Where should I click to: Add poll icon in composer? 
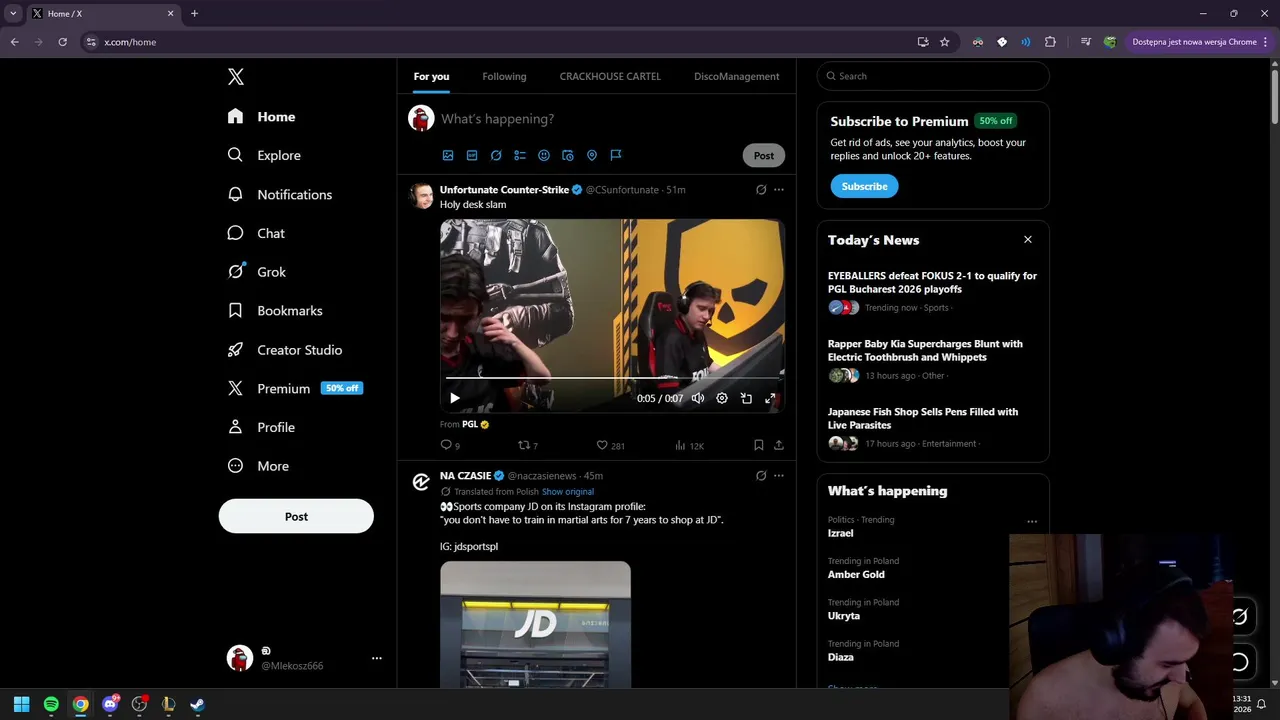coord(520,155)
